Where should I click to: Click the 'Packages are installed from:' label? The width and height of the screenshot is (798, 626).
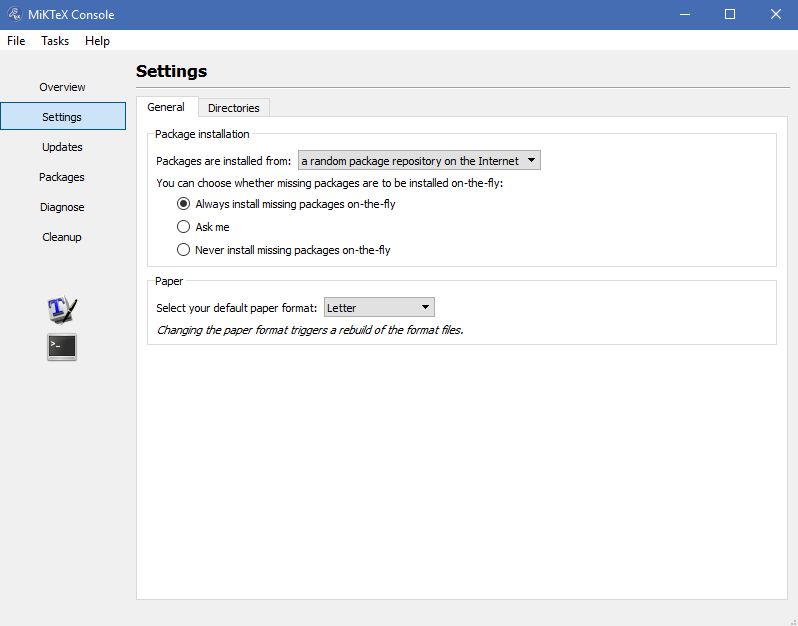point(223,161)
